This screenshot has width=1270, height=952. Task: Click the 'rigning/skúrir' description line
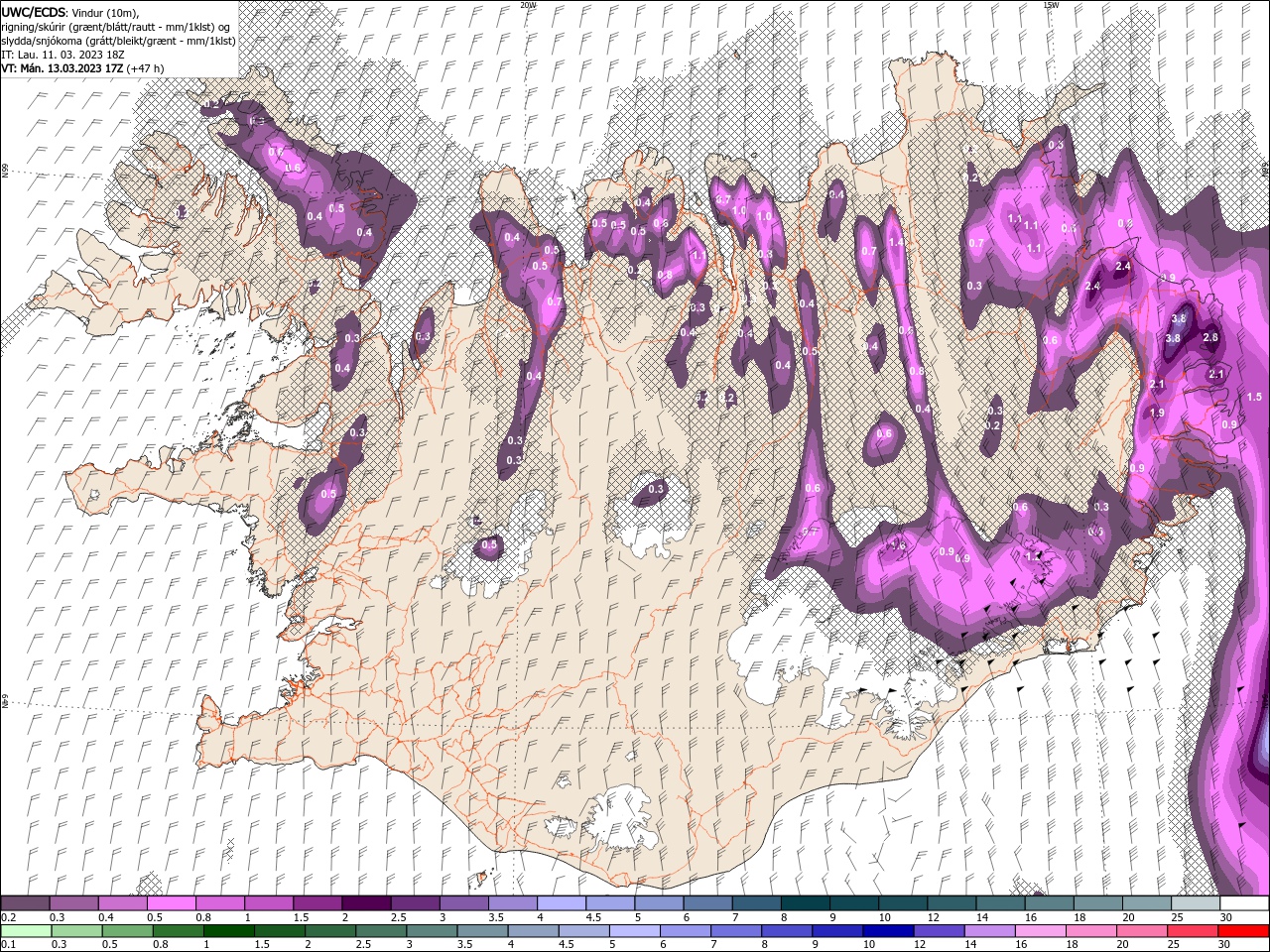click(x=115, y=27)
